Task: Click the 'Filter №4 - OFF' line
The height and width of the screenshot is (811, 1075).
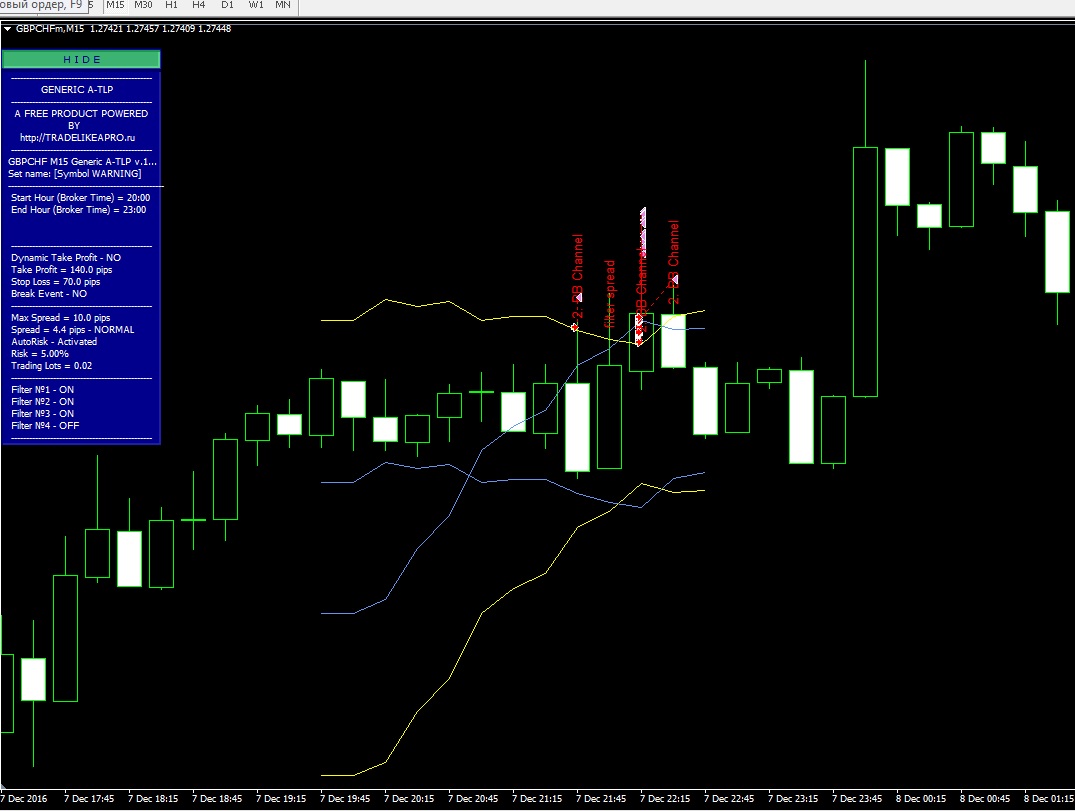Action: 45,426
